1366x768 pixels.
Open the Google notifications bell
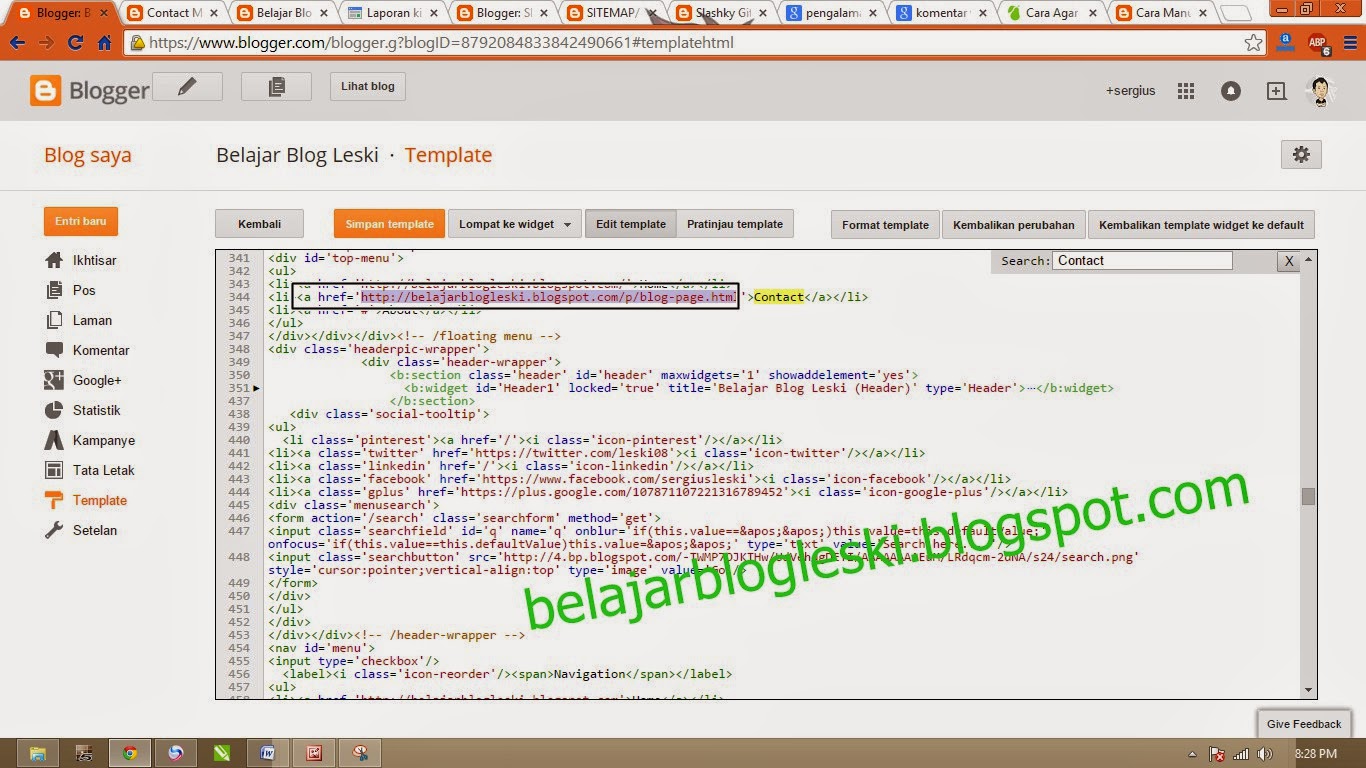coord(1231,91)
